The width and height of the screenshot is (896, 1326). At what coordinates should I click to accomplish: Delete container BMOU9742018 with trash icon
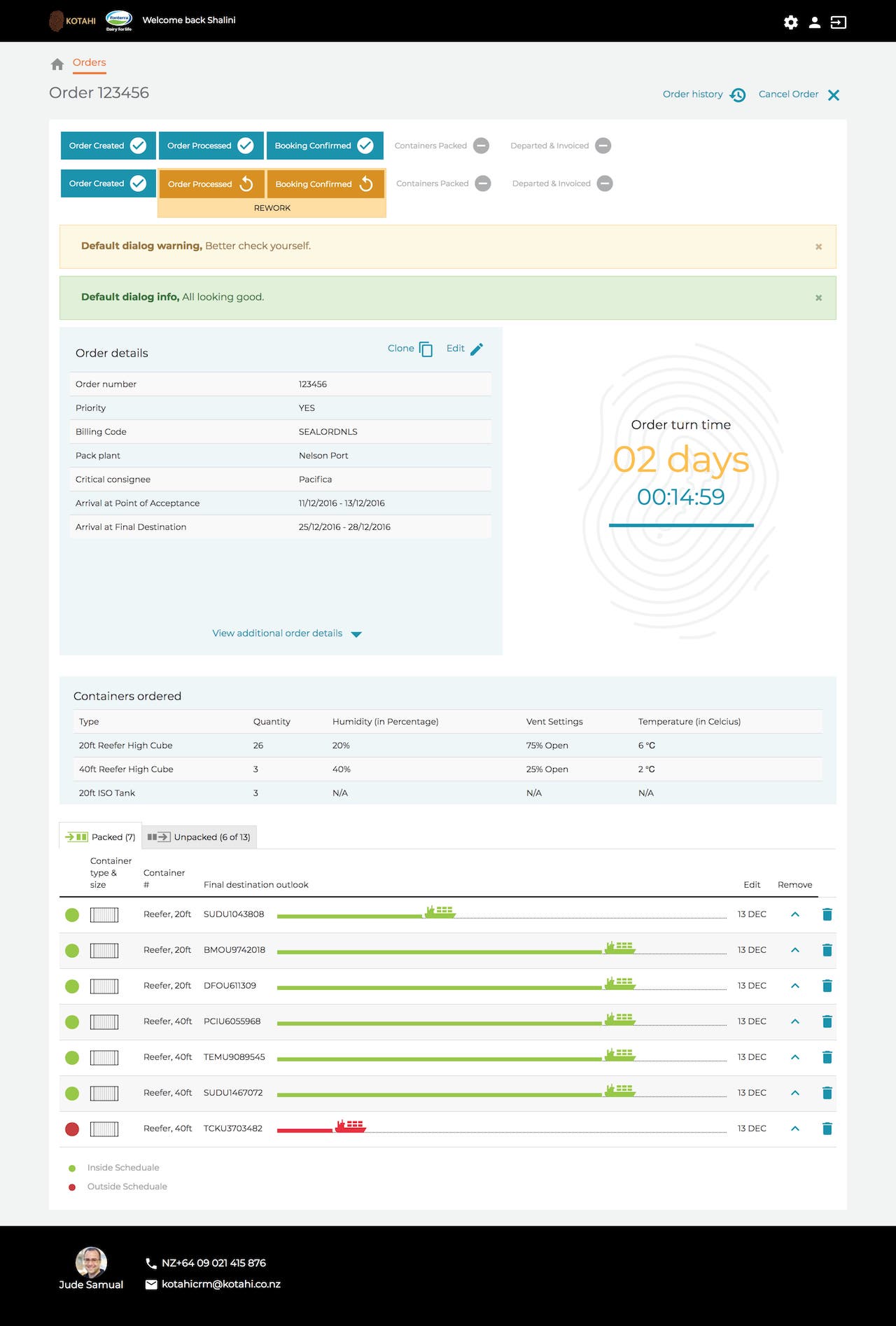click(827, 950)
